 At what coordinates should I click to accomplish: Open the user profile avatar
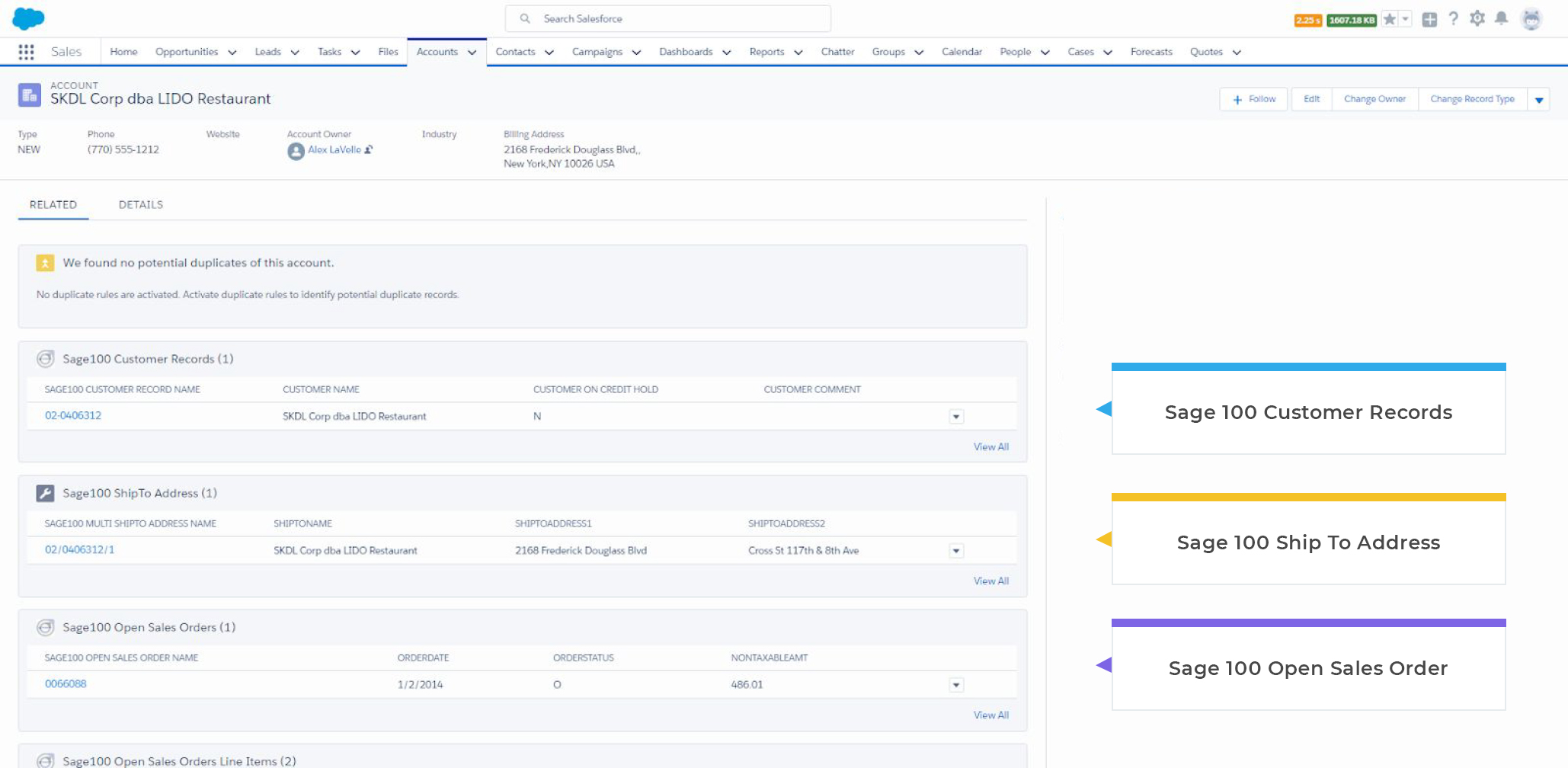click(1531, 19)
